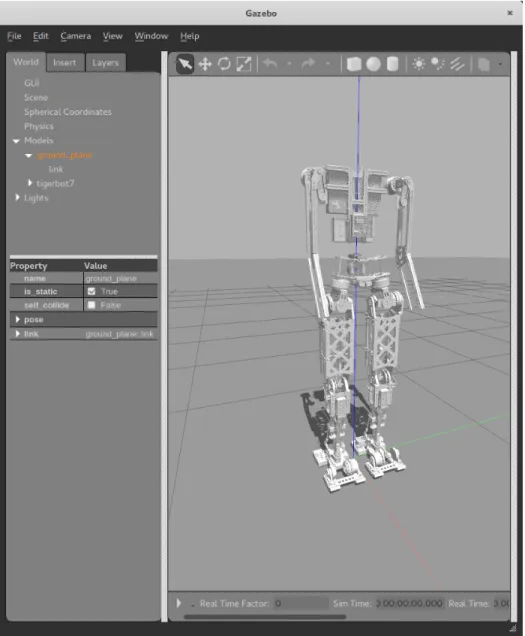Expand the tigerbot7 model node
525x636 pixels.
tap(30, 183)
